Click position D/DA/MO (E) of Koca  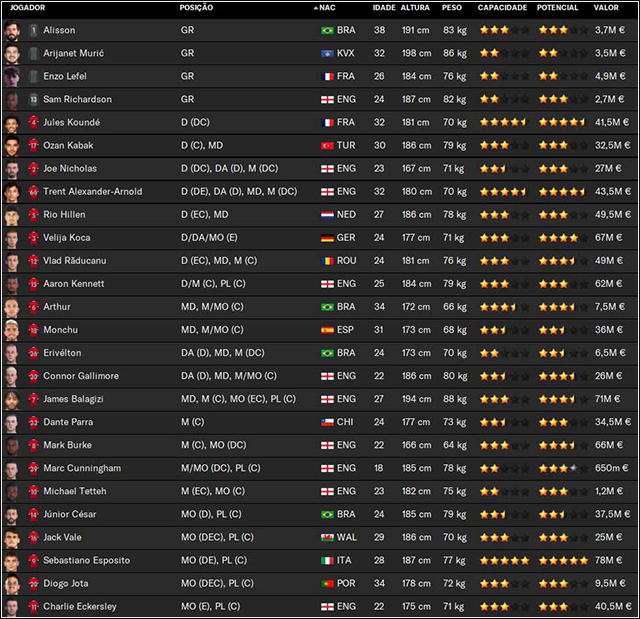(209, 237)
